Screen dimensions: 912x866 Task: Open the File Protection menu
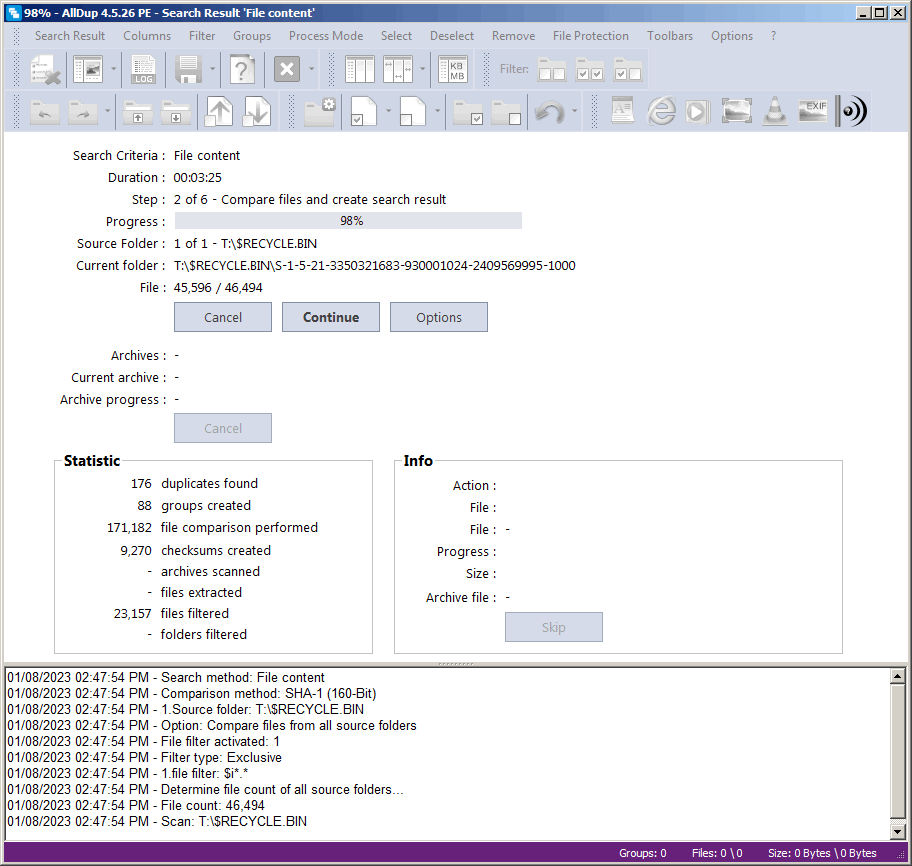pyautogui.click(x=590, y=36)
